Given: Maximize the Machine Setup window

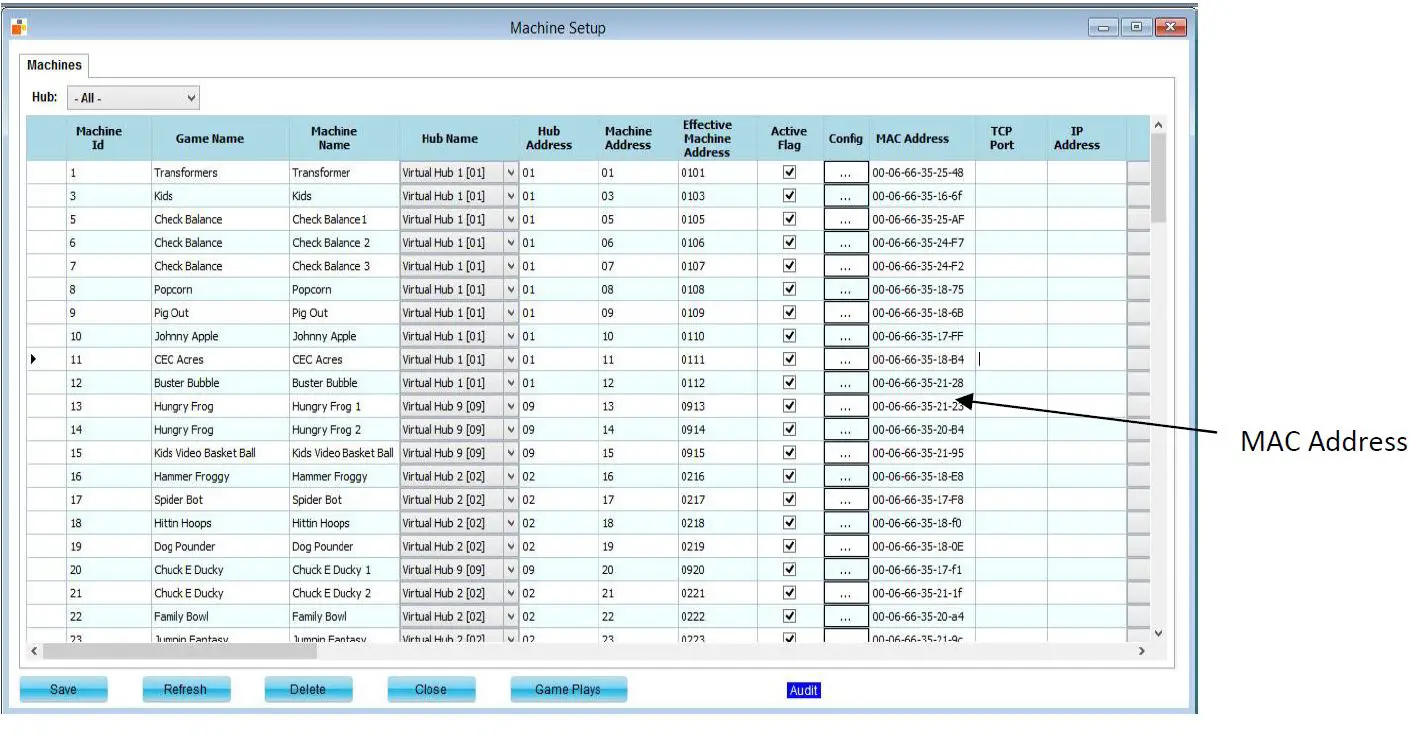Looking at the screenshot, I should coord(1137,28).
